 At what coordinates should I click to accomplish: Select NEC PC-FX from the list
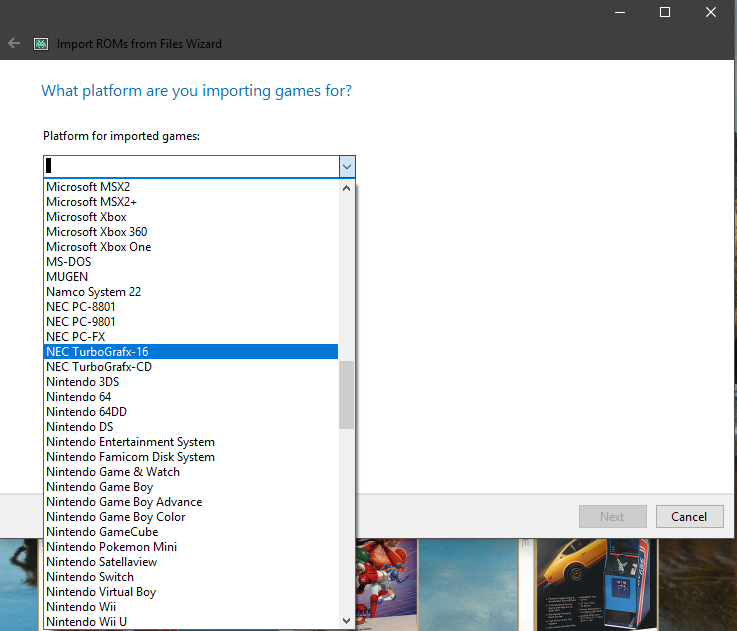click(x=191, y=337)
